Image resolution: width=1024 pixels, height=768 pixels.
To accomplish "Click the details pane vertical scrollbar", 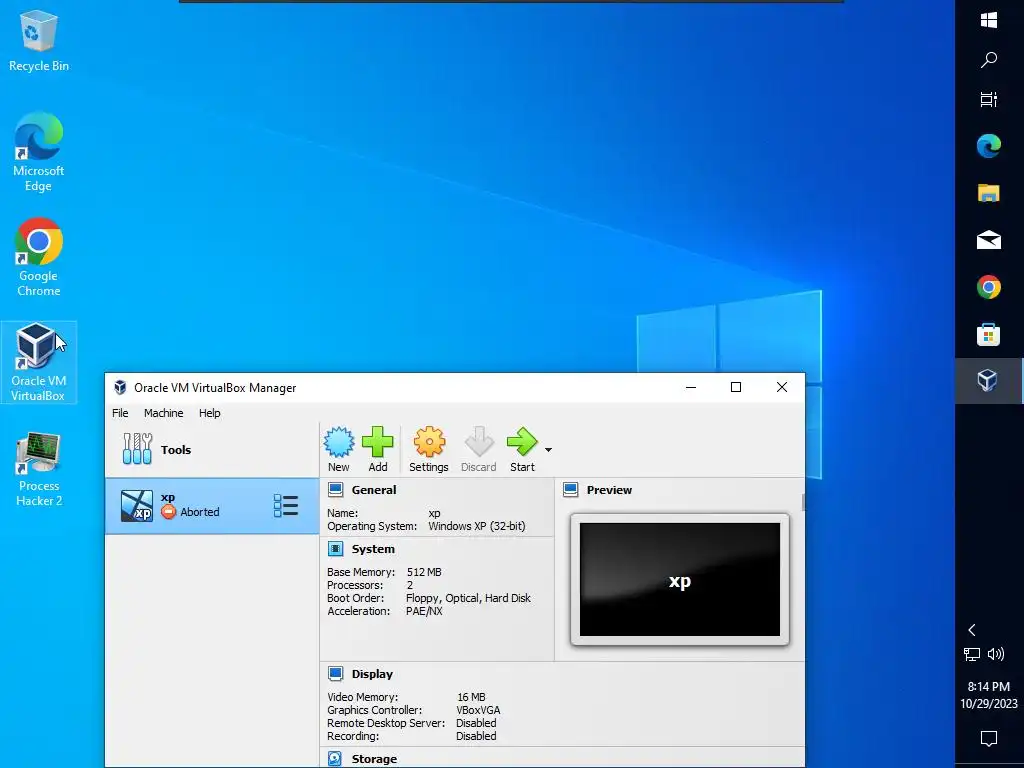I will [x=803, y=503].
